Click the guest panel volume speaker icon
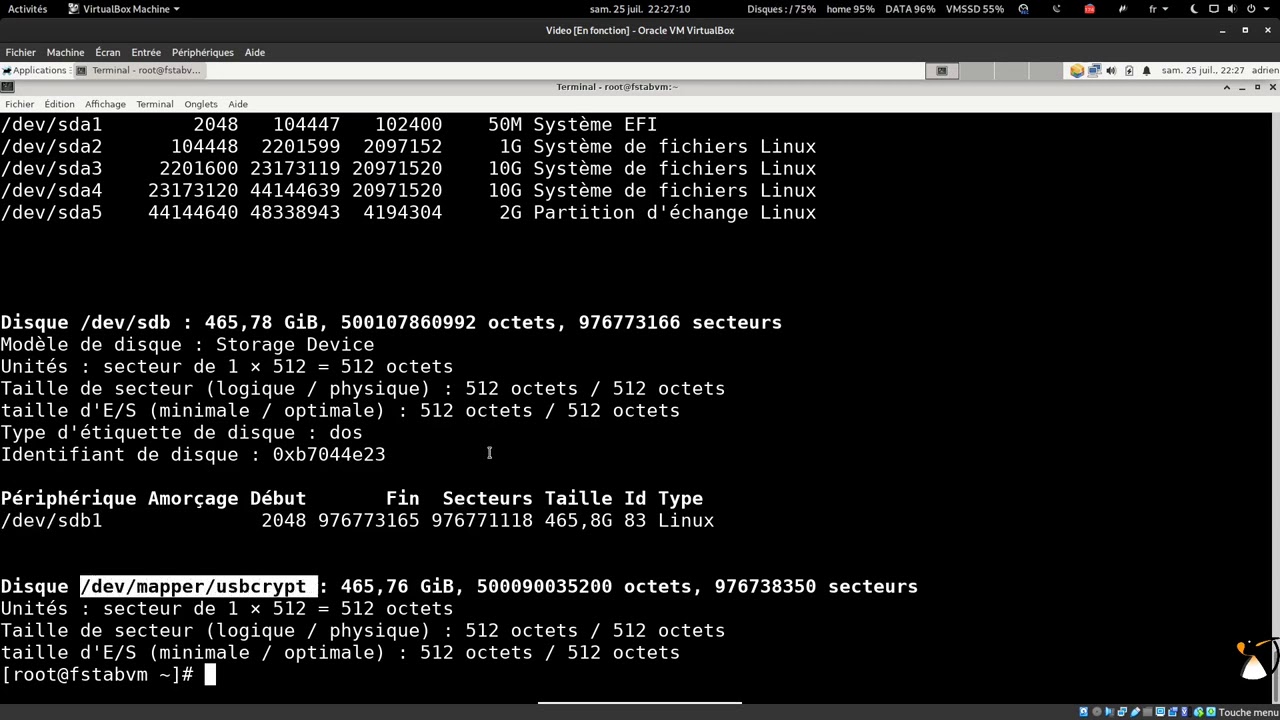Screen dimensions: 1280x720 (1111, 70)
